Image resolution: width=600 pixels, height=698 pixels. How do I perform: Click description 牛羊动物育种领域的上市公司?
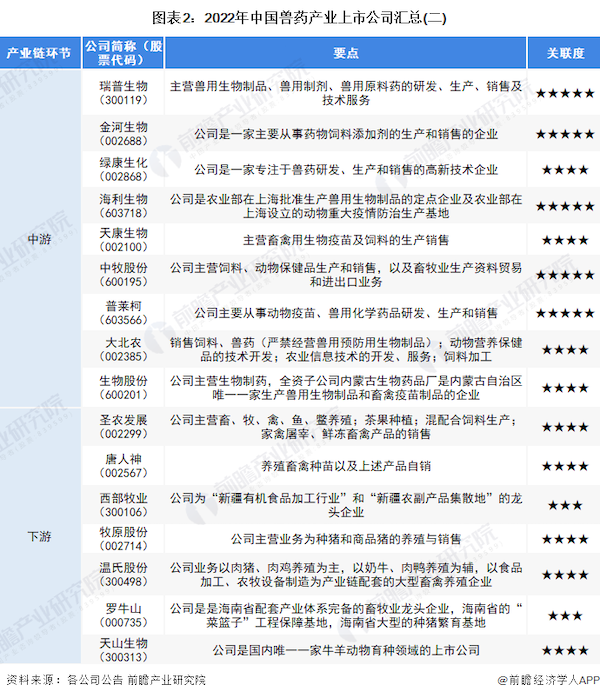346,651
